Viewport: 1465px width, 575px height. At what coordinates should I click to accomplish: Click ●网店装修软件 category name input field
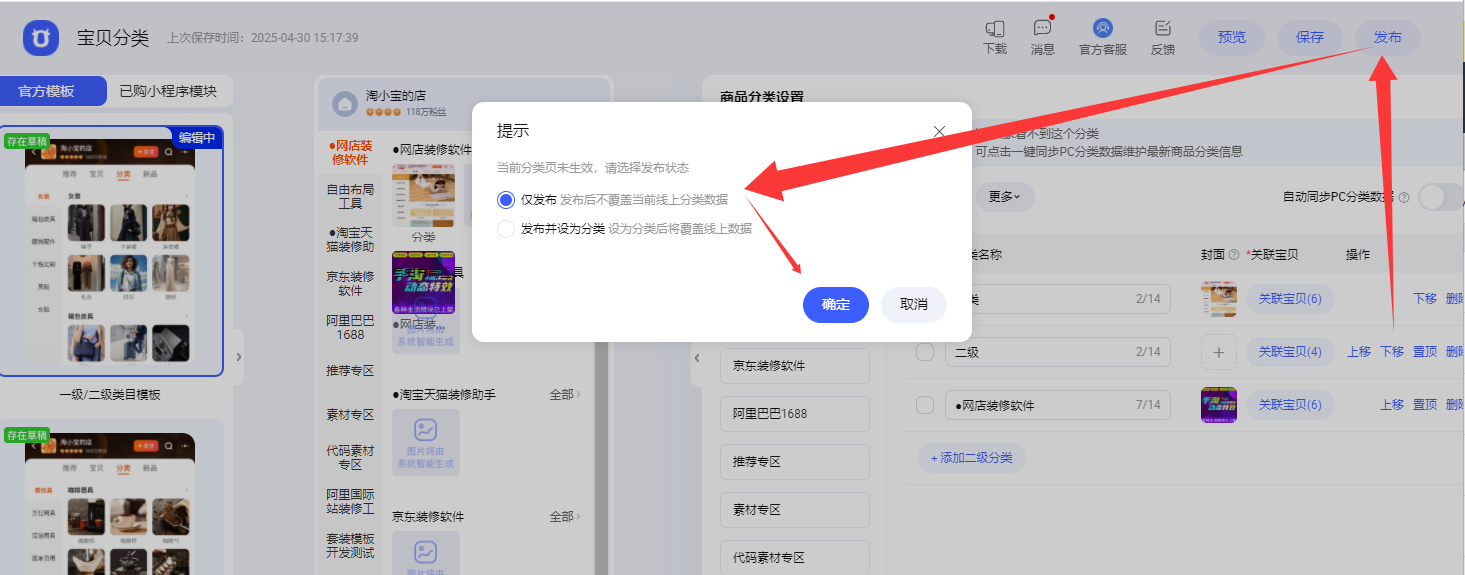click(x=1058, y=405)
